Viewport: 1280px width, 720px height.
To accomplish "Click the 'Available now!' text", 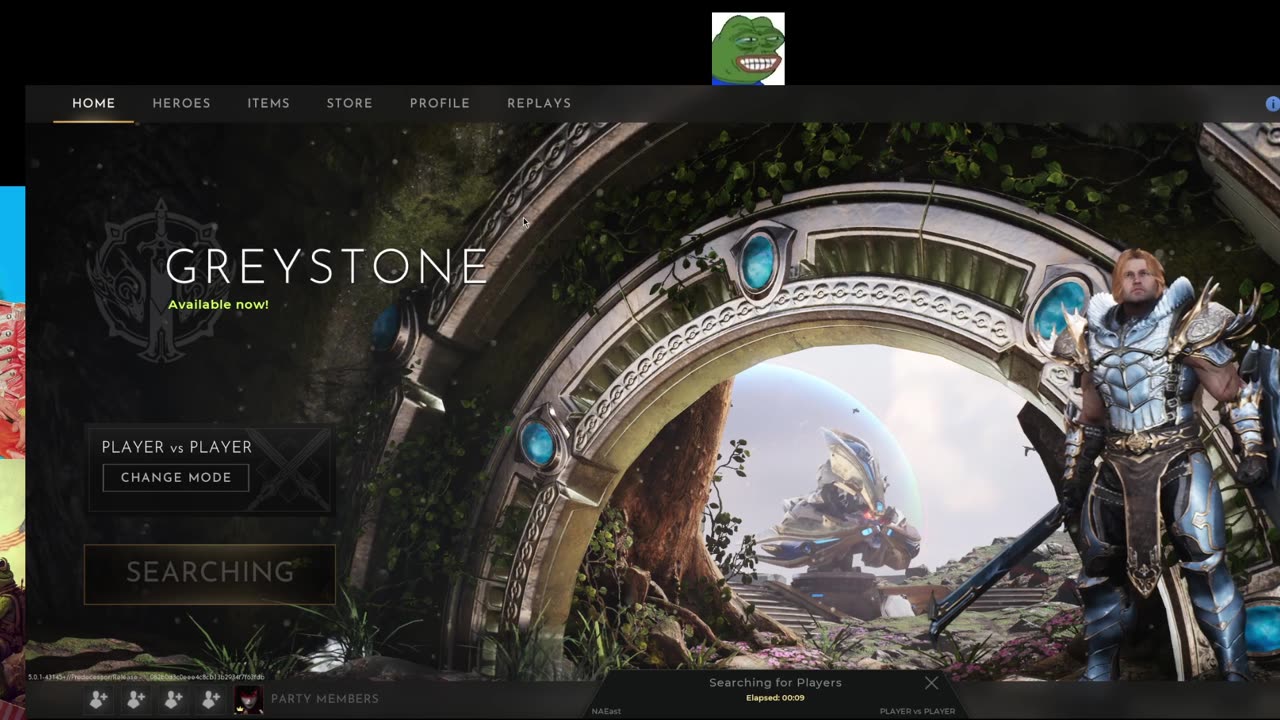I will pyautogui.click(x=218, y=305).
